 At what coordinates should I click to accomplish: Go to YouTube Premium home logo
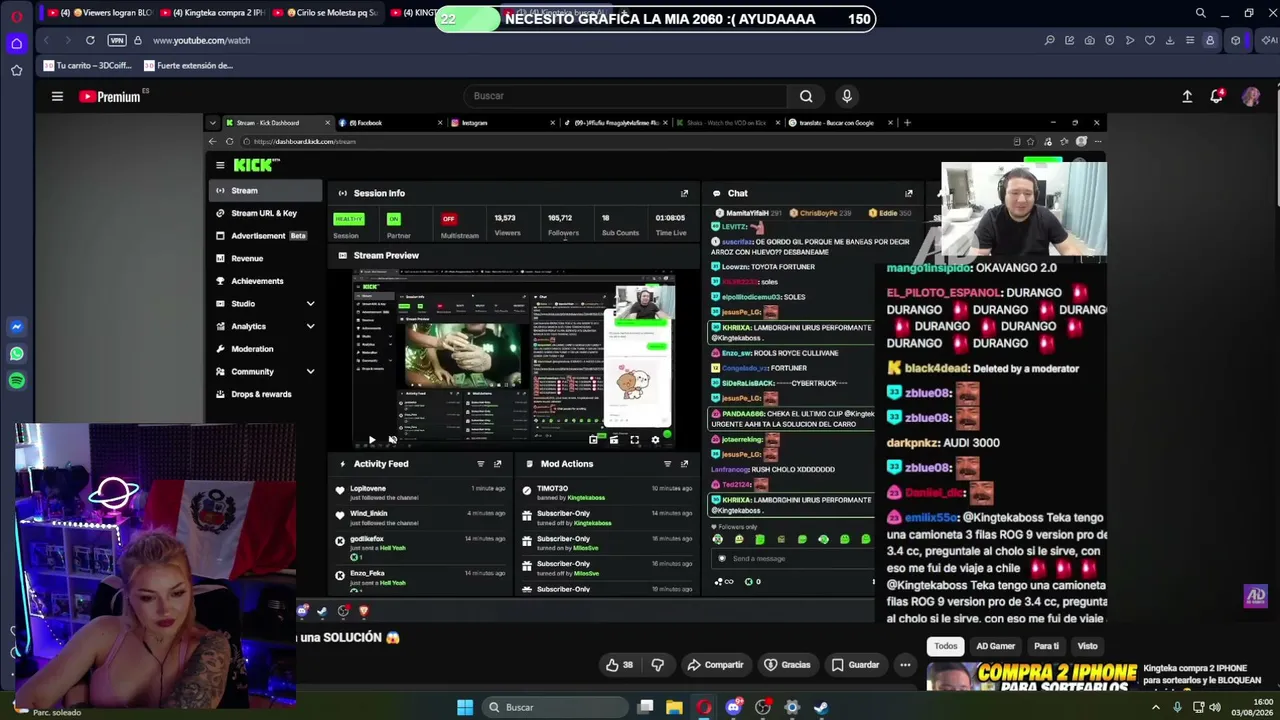[x=110, y=97]
